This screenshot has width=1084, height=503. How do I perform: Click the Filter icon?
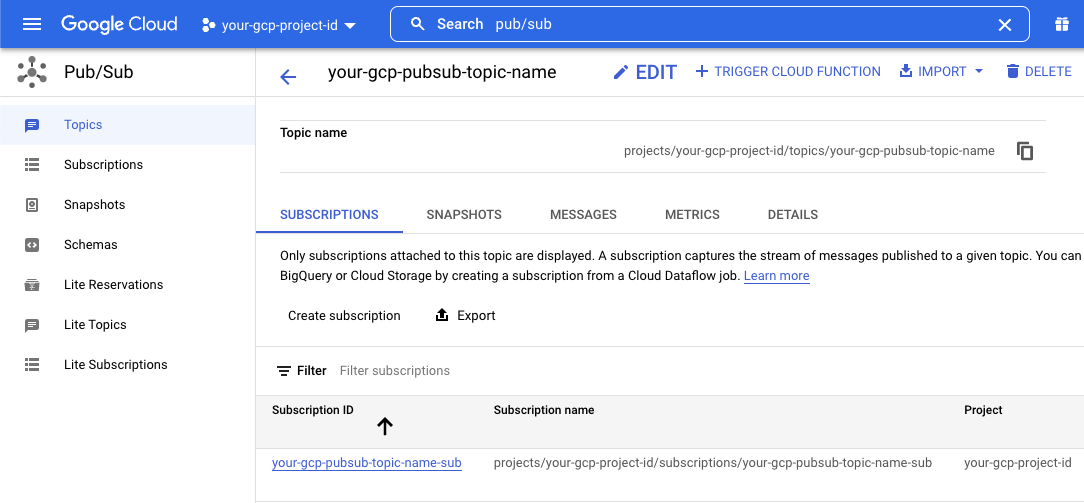click(283, 371)
